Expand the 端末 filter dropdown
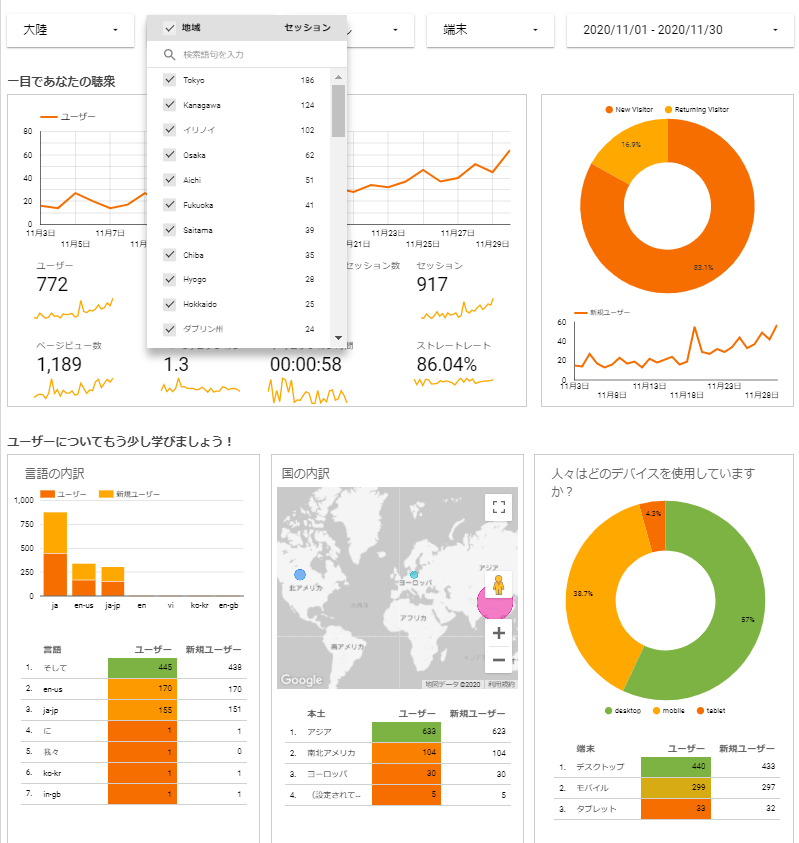The width and height of the screenshot is (799, 843). [x=490, y=31]
